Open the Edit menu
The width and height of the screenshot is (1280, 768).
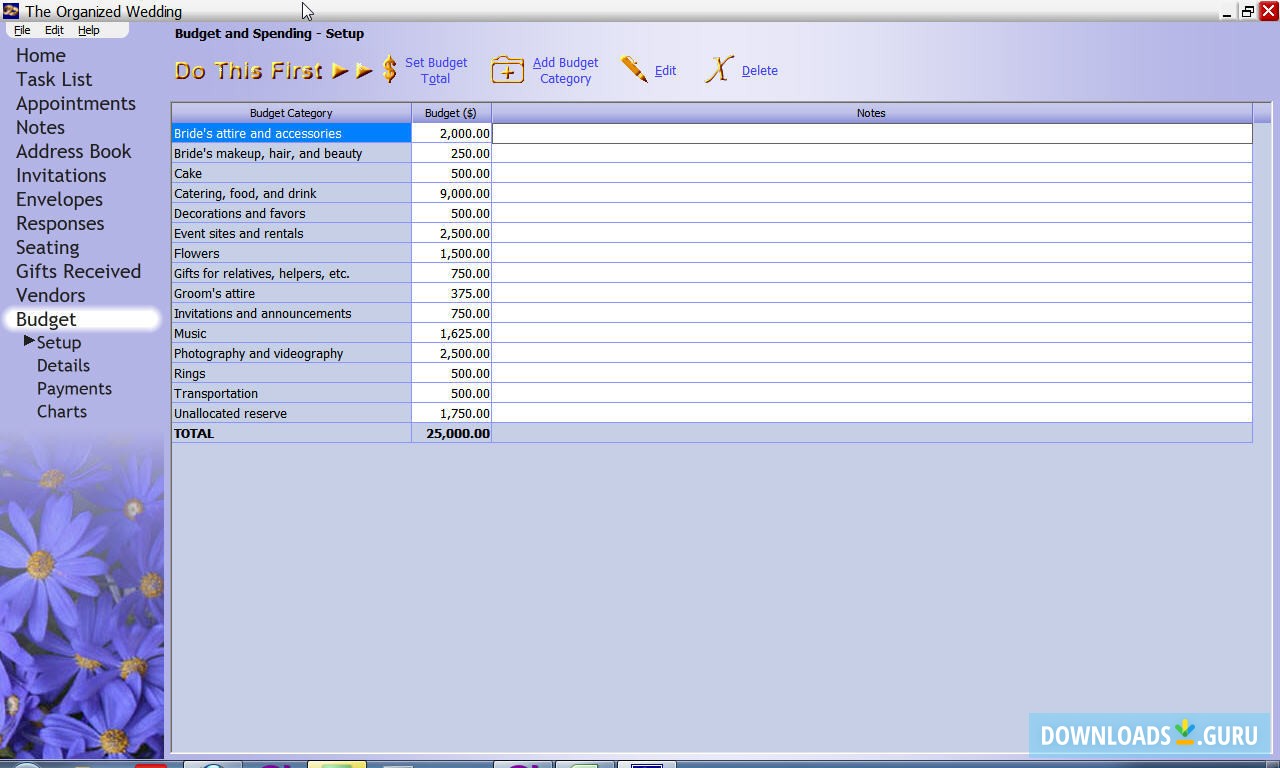54,30
